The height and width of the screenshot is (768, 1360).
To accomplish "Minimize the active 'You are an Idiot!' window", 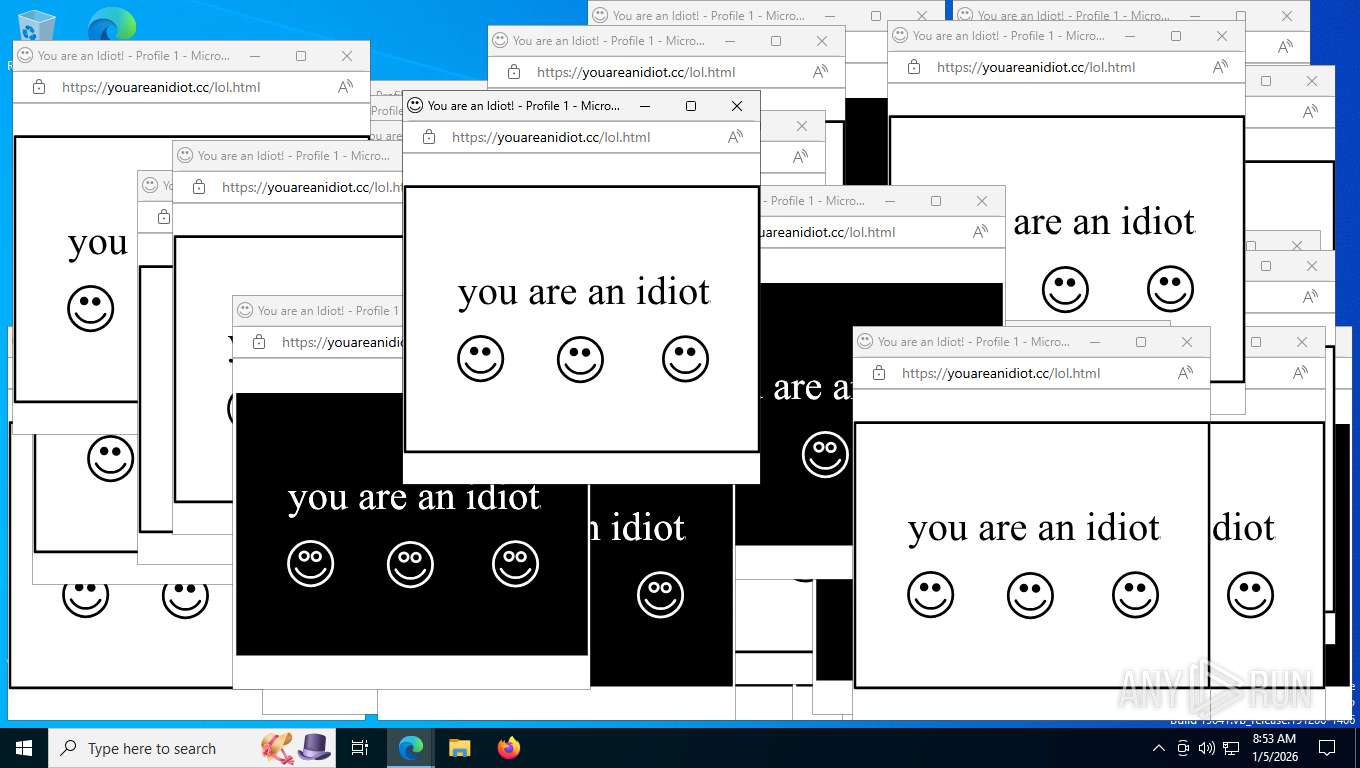I will point(645,105).
